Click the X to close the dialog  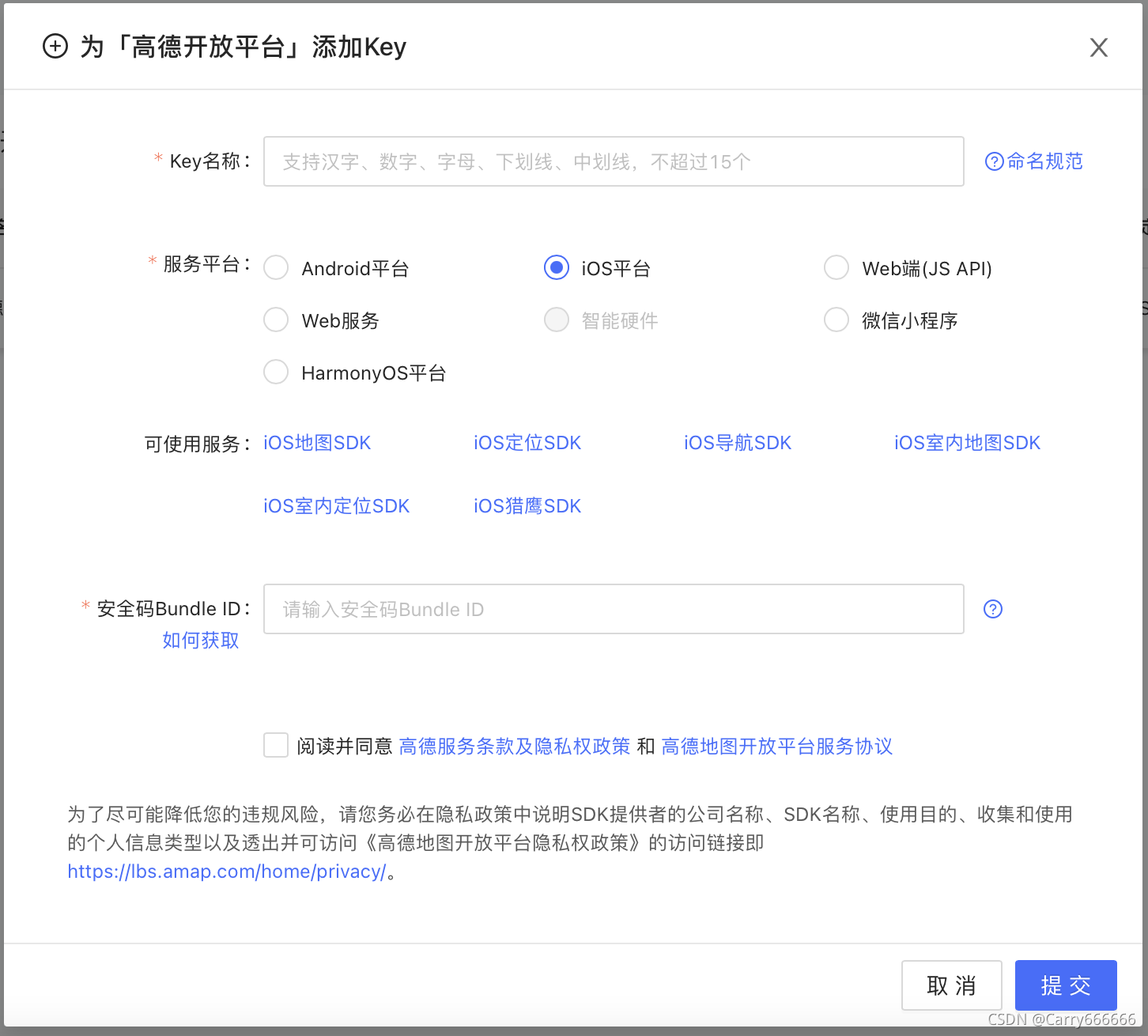pos(1099,47)
